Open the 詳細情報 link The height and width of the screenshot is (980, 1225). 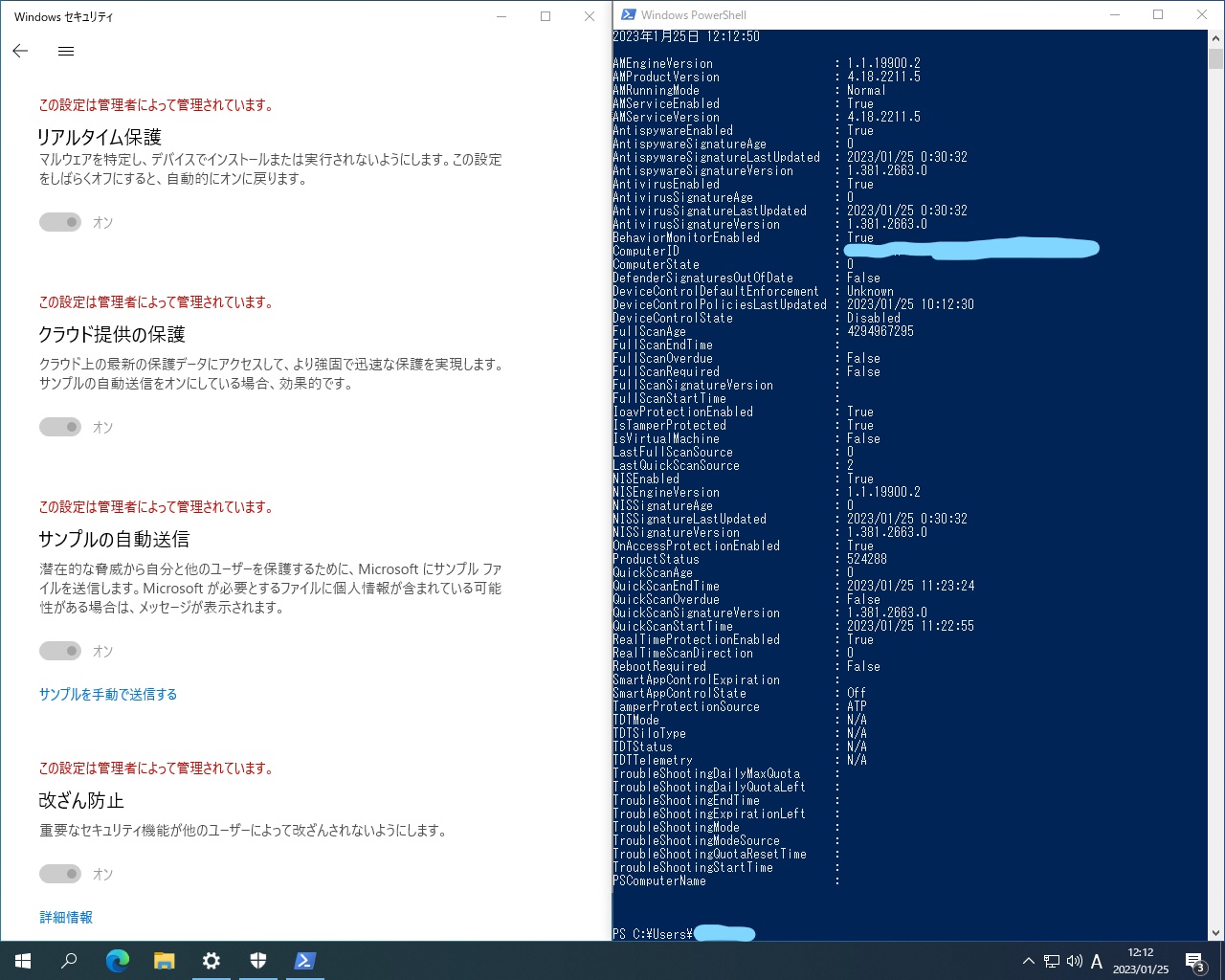(64, 916)
